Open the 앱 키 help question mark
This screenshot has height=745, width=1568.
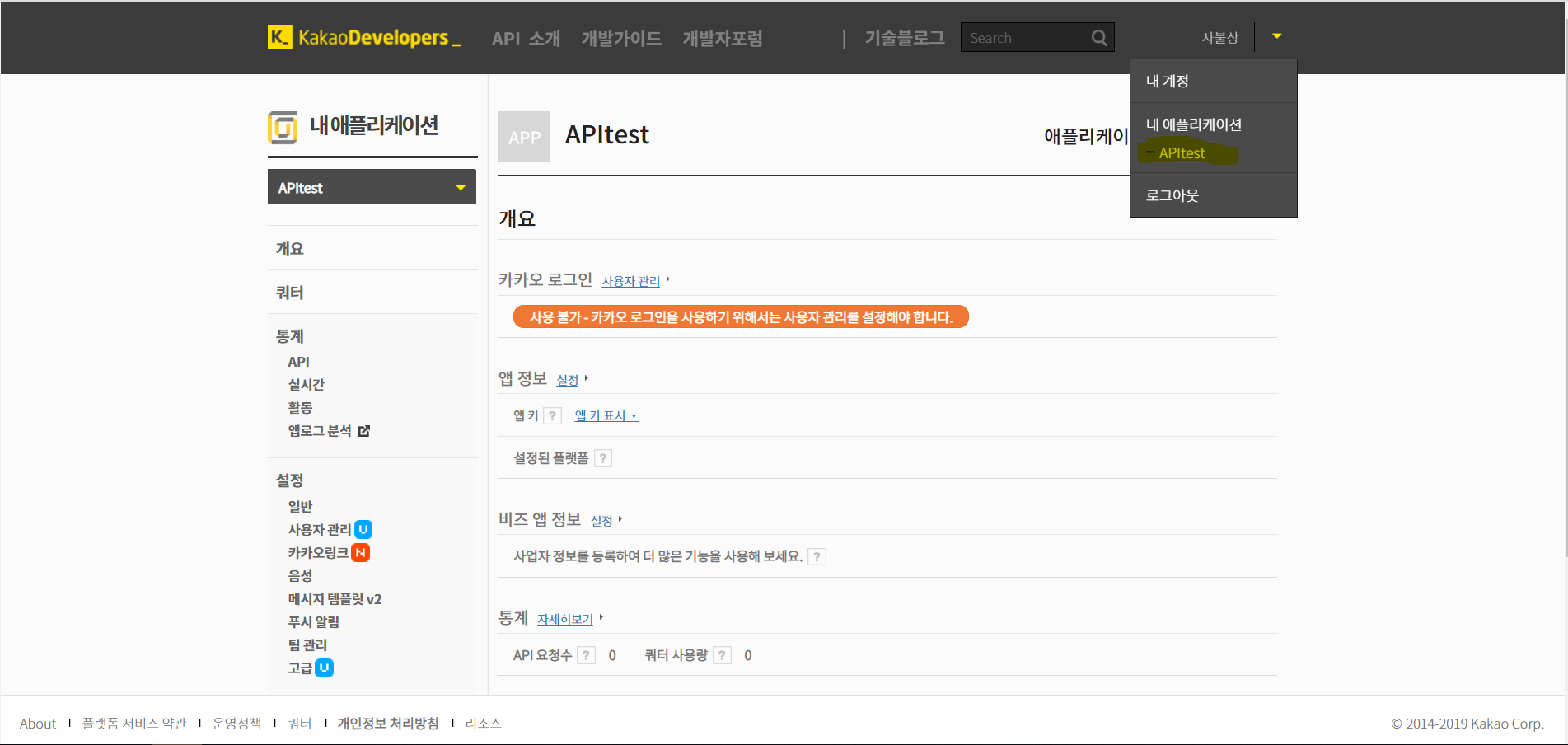[x=553, y=415]
